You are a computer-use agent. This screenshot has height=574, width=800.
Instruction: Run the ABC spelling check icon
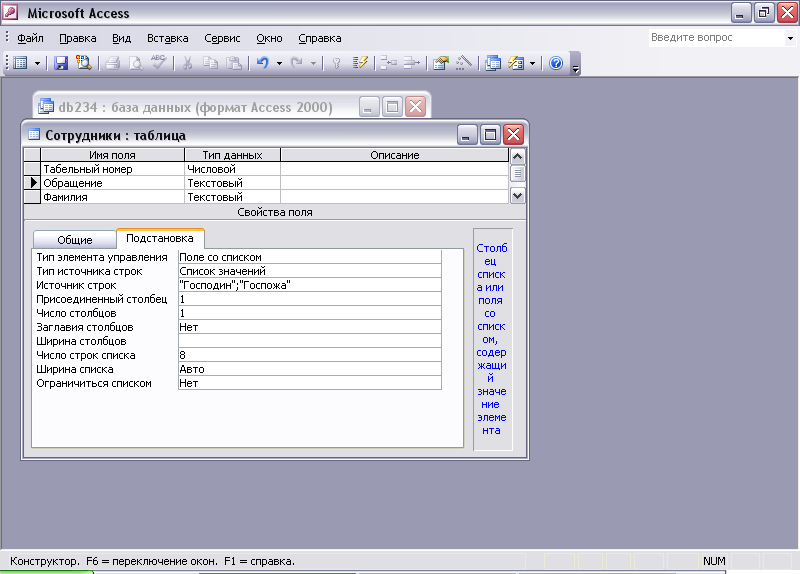click(x=159, y=63)
